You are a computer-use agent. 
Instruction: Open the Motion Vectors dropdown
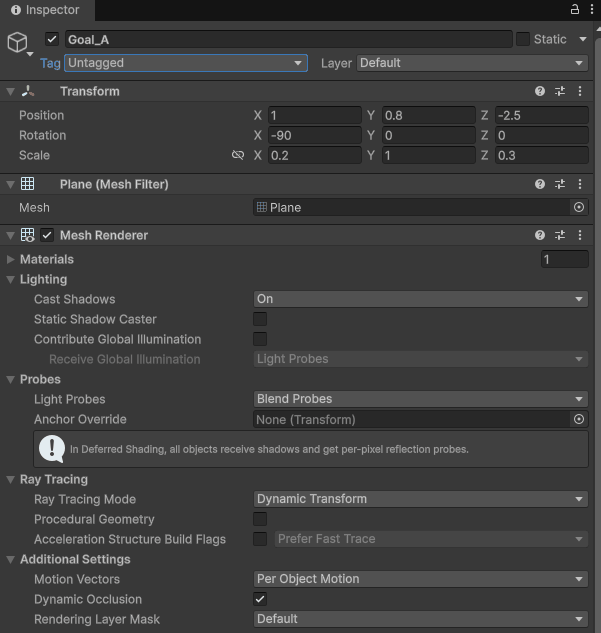point(420,579)
